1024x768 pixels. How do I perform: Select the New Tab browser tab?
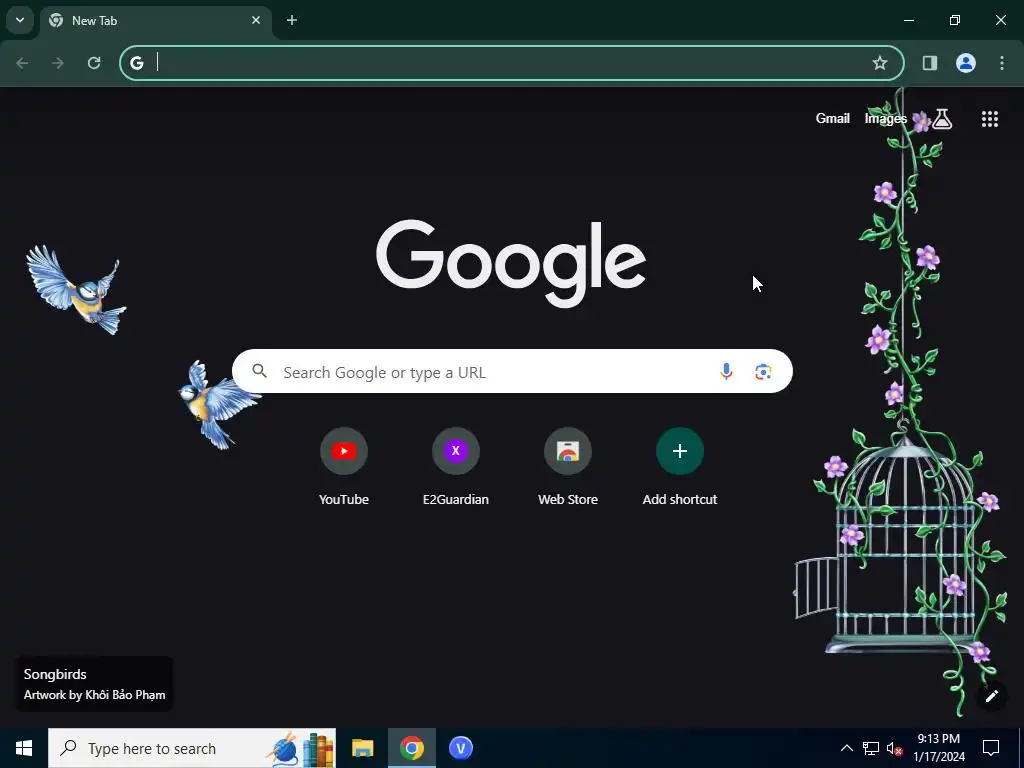point(155,20)
